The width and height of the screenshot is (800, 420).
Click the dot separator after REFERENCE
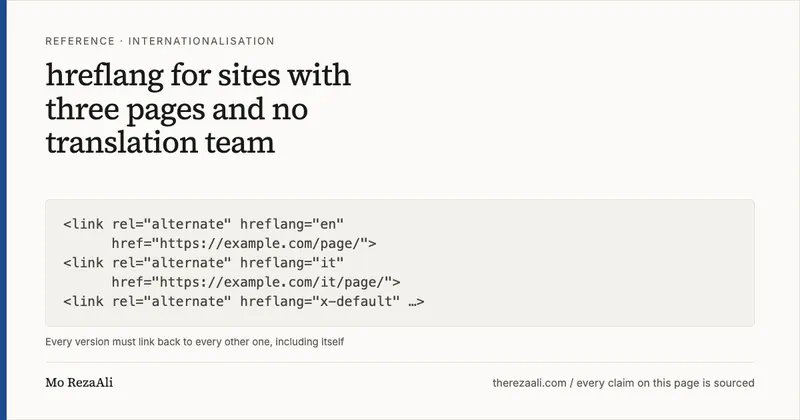tap(121, 41)
